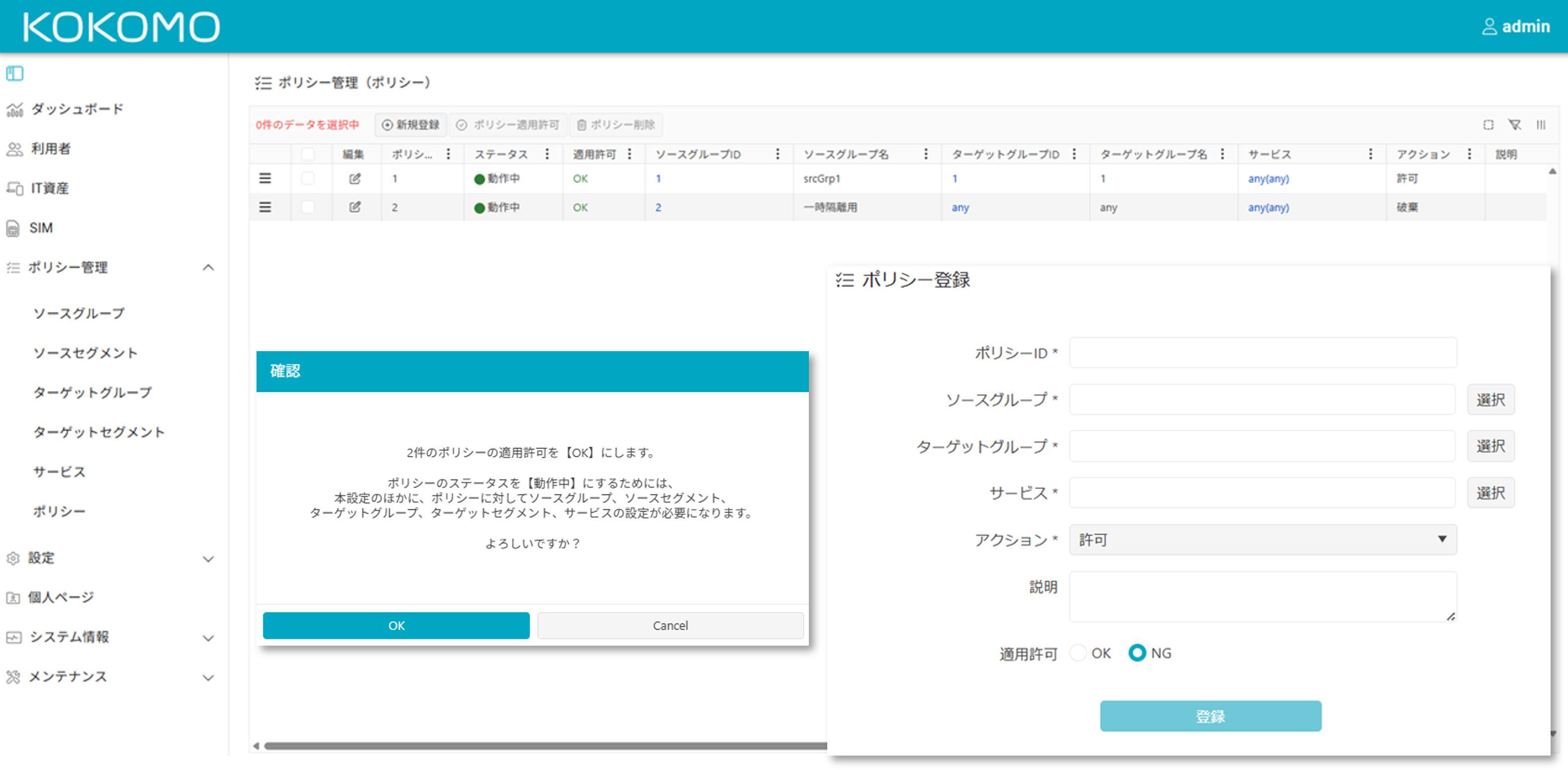The width and height of the screenshot is (1568, 770).
Task: Tick the select-all checkbox in table header
Action: 309,154
